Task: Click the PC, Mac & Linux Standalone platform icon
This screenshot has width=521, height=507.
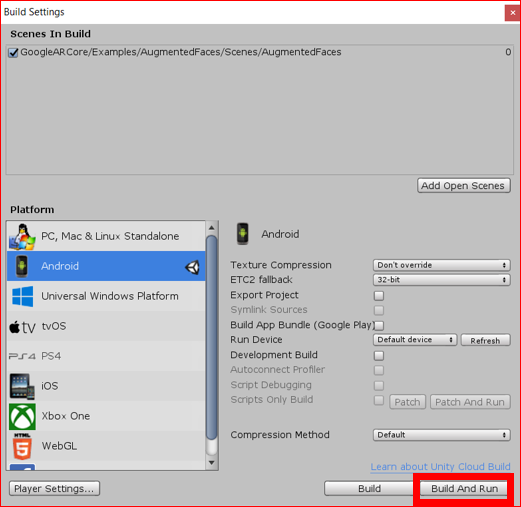Action: coord(22,237)
